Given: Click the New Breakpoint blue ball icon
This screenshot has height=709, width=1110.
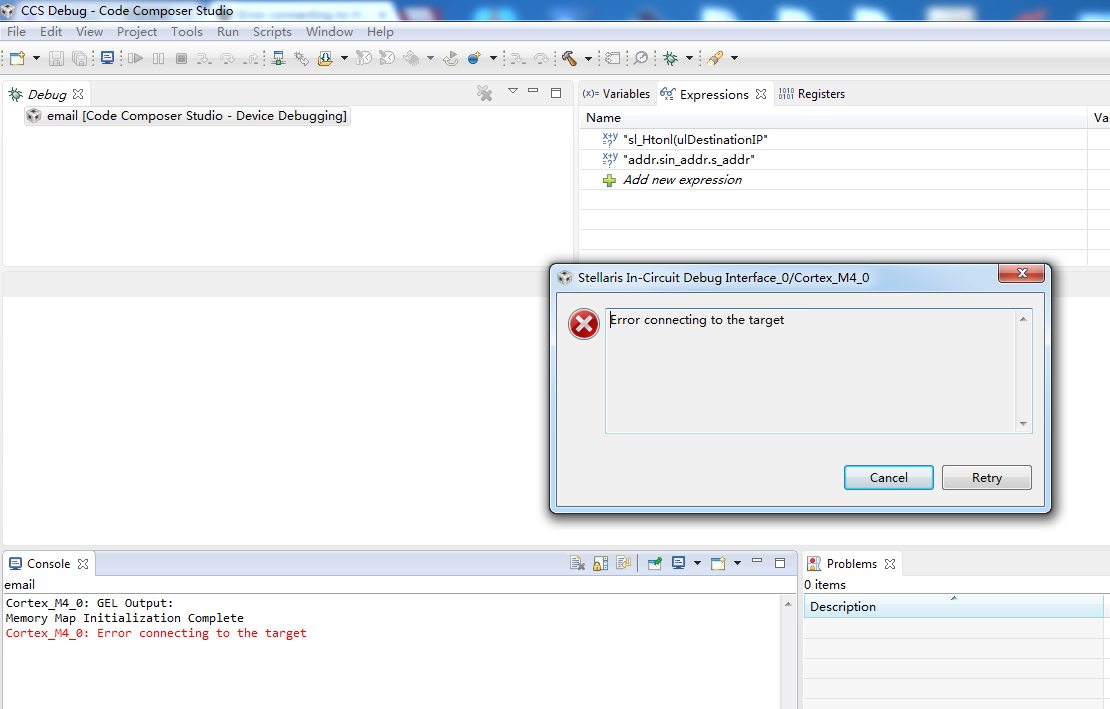Looking at the screenshot, I should point(474,58).
